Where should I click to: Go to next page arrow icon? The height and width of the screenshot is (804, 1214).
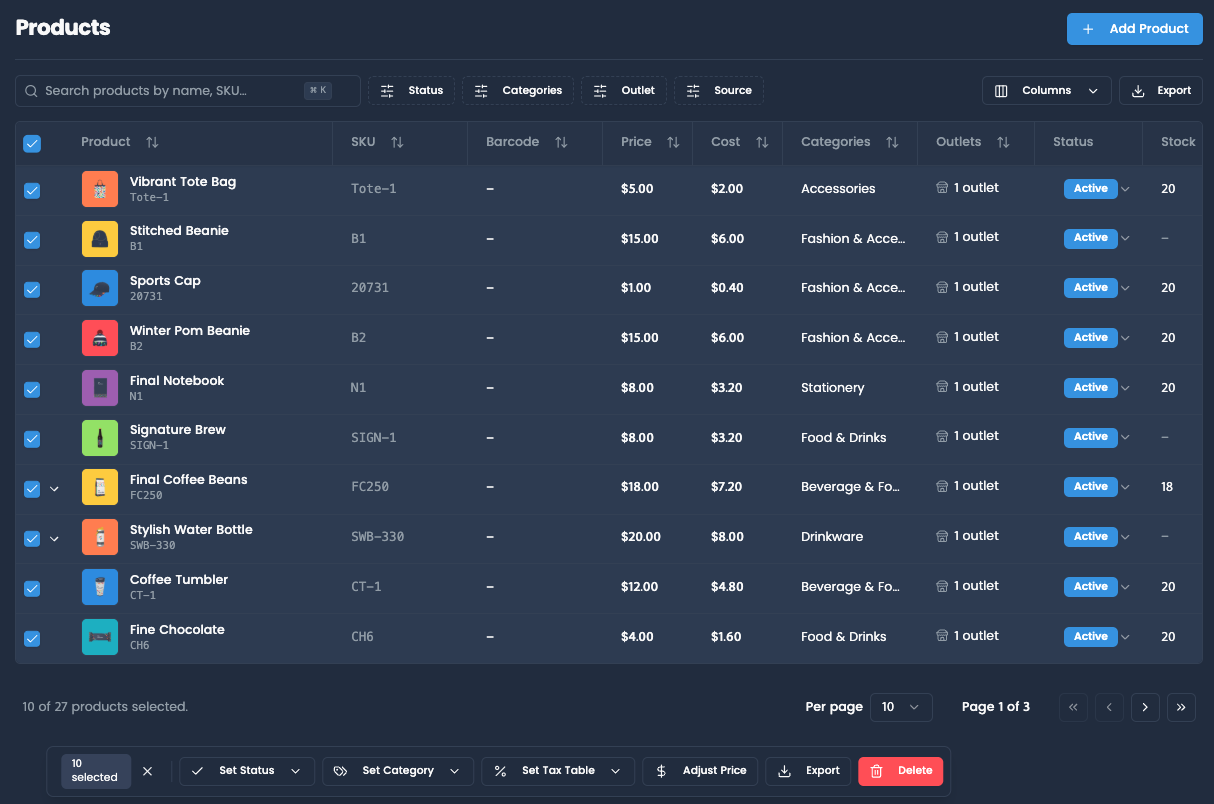[x=1145, y=707]
